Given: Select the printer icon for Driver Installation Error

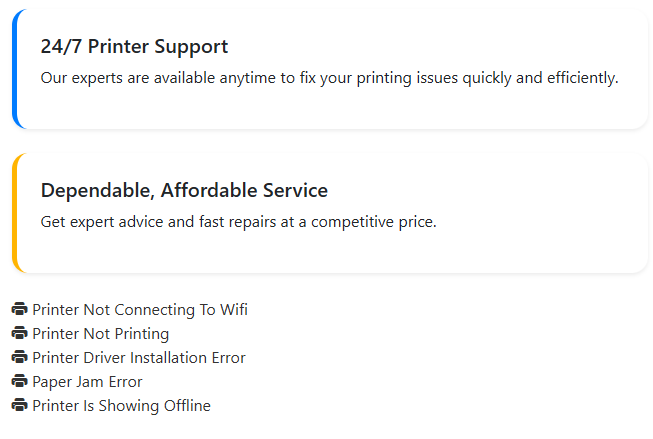Looking at the screenshot, I should (19, 358).
